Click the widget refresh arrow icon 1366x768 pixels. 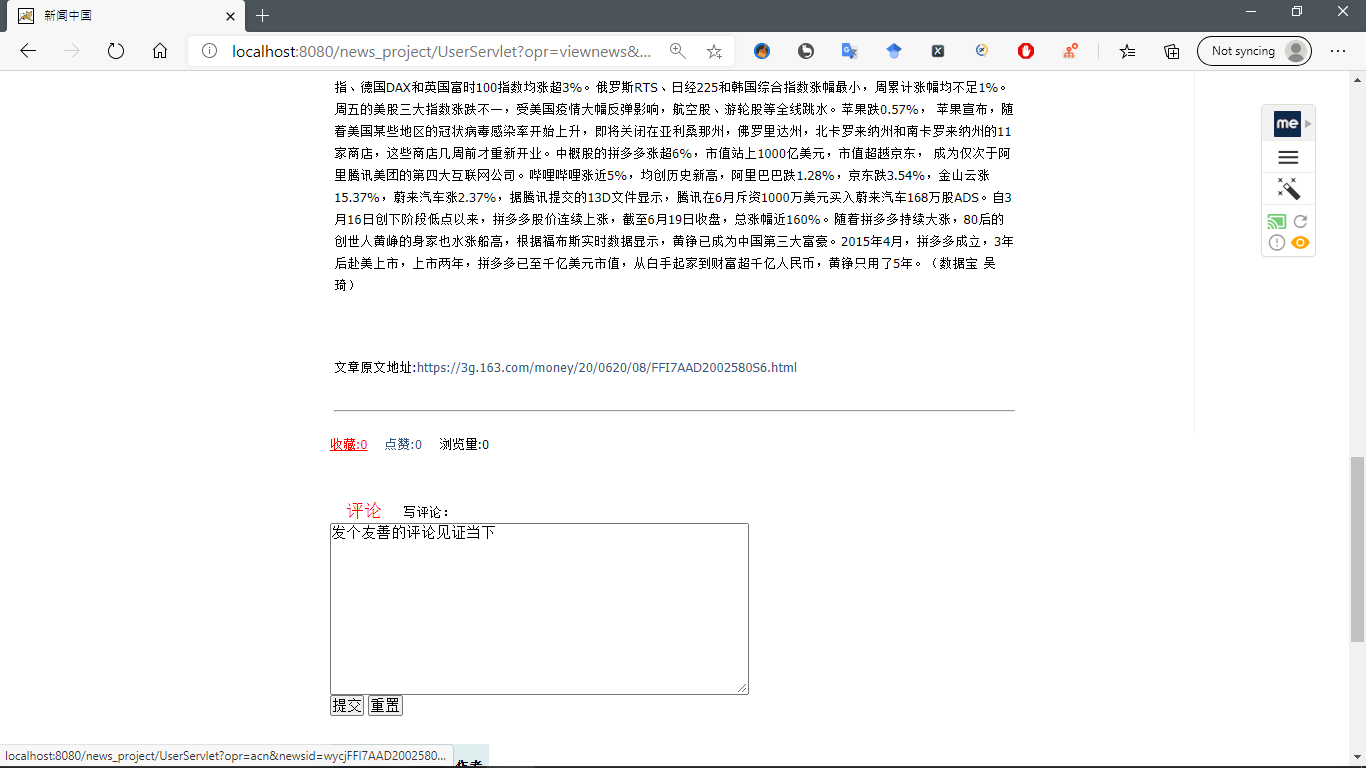click(x=1300, y=222)
